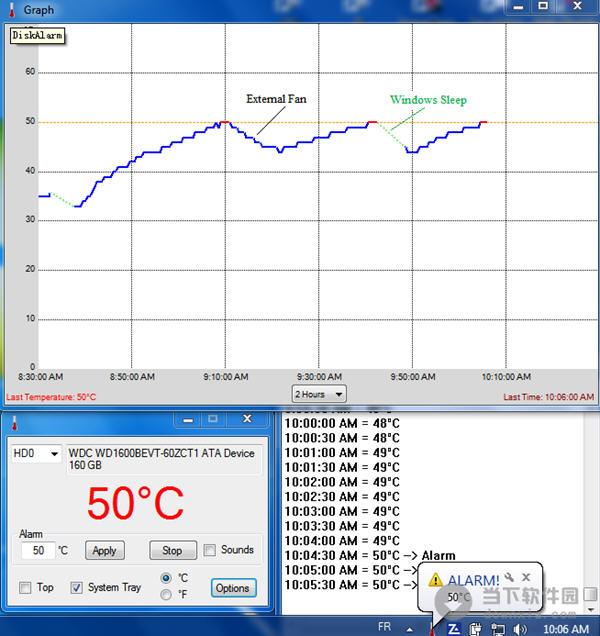
Task: Click the large red 50°C temperature readout
Action: [135, 503]
